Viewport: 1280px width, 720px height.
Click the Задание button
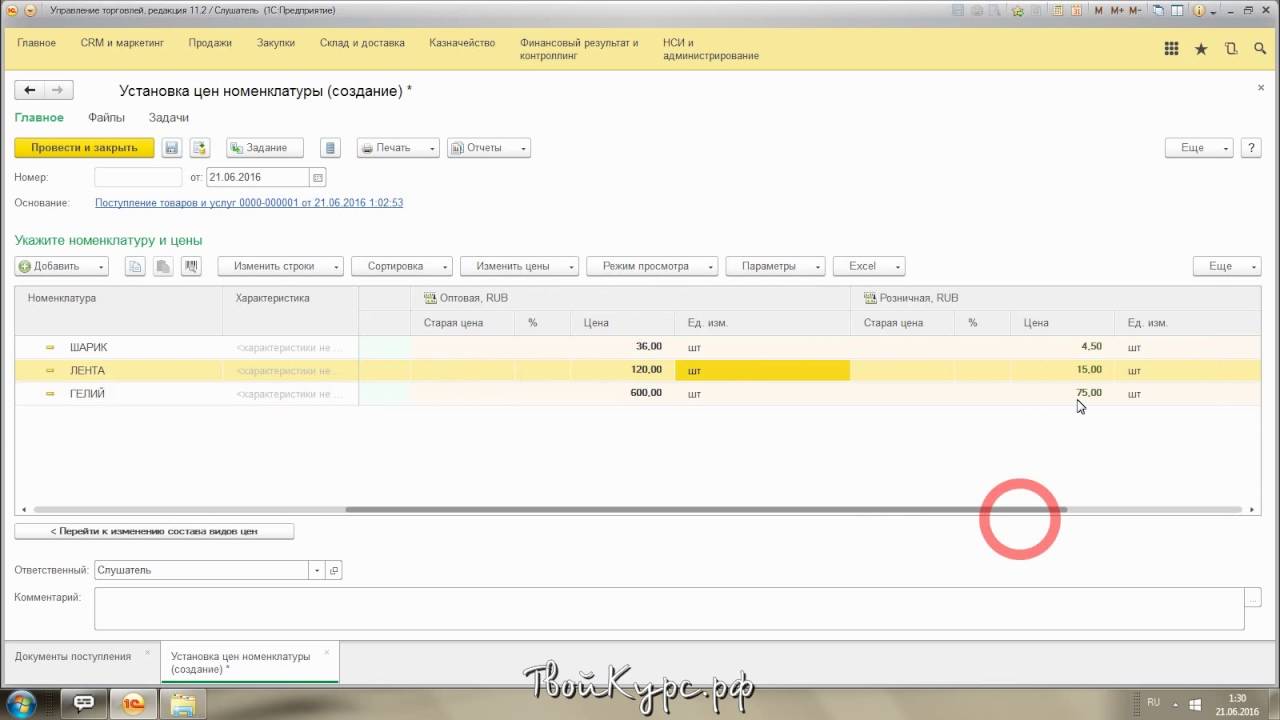[264, 148]
